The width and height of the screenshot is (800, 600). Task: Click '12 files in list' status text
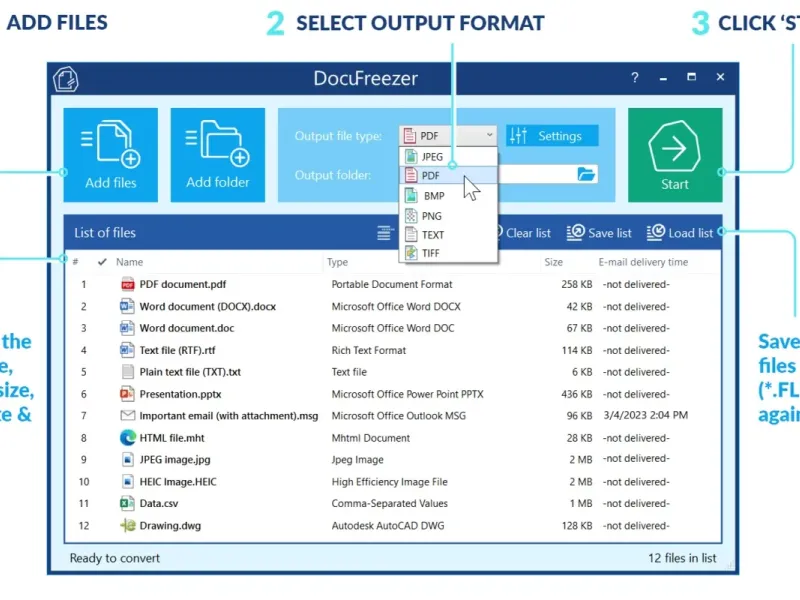(682, 558)
